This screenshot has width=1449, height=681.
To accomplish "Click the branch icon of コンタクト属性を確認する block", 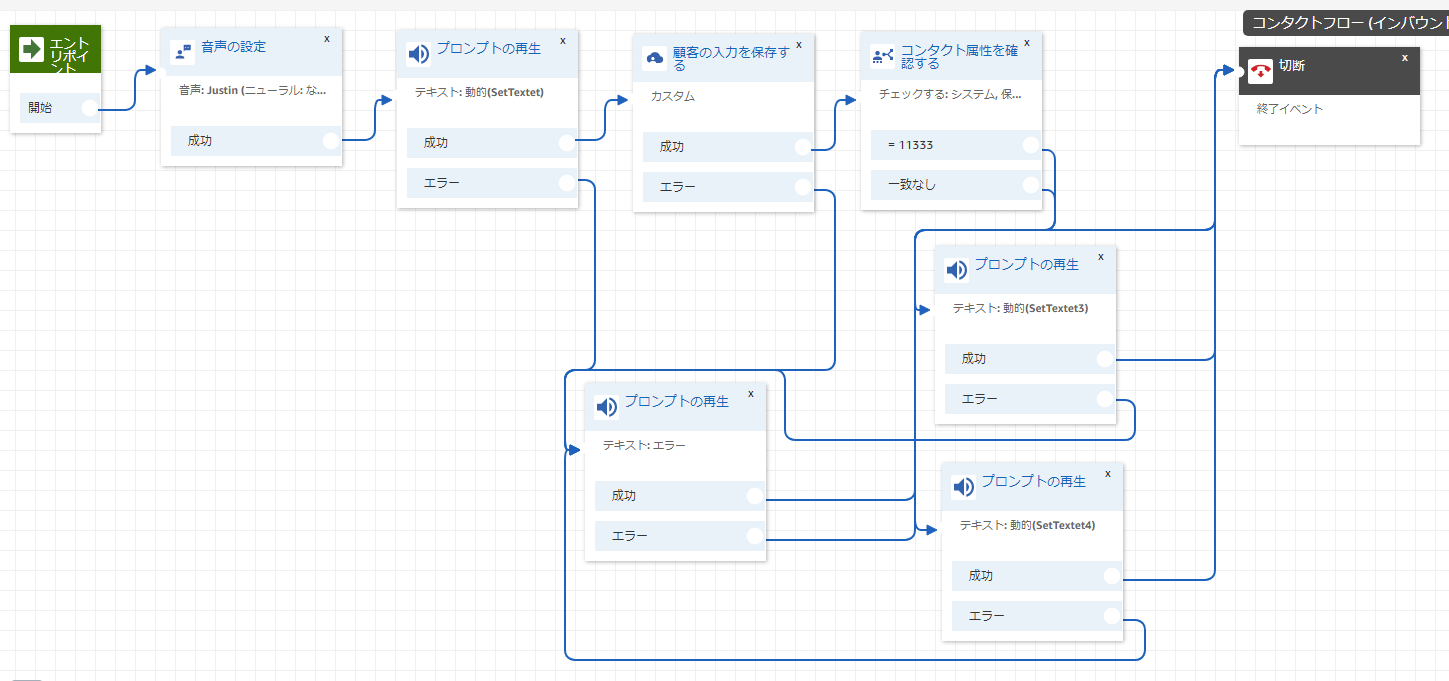I will (x=883, y=56).
